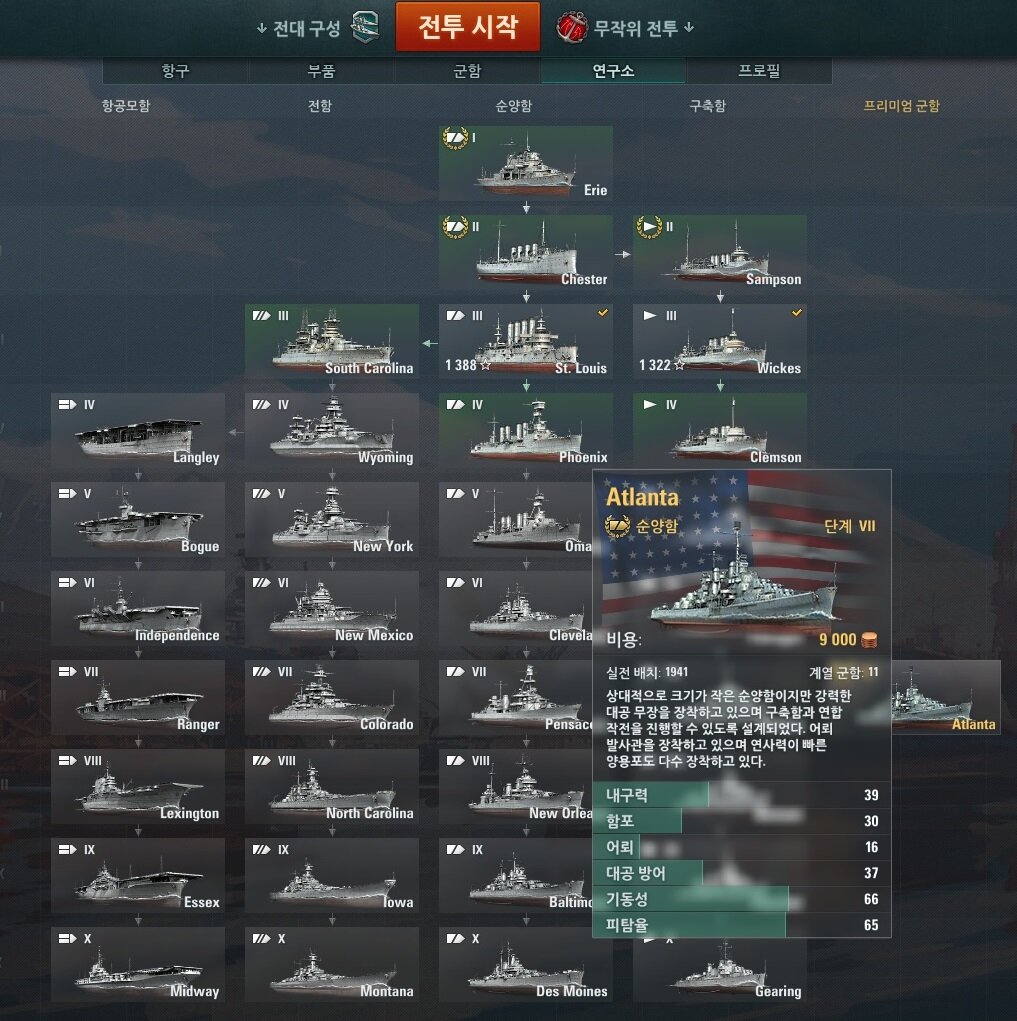Switch to the 항구 tab
The width and height of the screenshot is (1017, 1021).
click(x=176, y=70)
